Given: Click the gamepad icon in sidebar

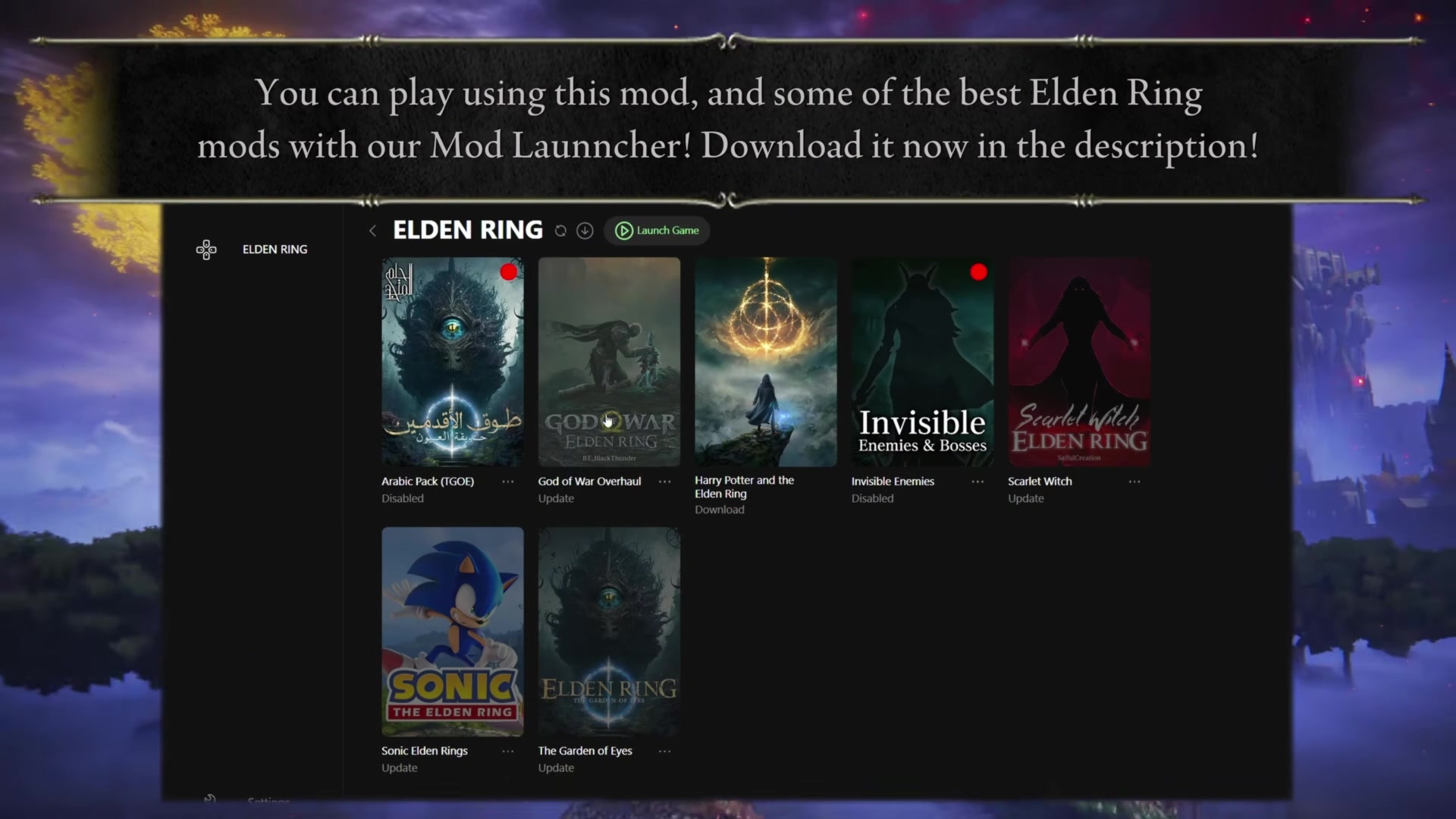Looking at the screenshot, I should coord(206,249).
